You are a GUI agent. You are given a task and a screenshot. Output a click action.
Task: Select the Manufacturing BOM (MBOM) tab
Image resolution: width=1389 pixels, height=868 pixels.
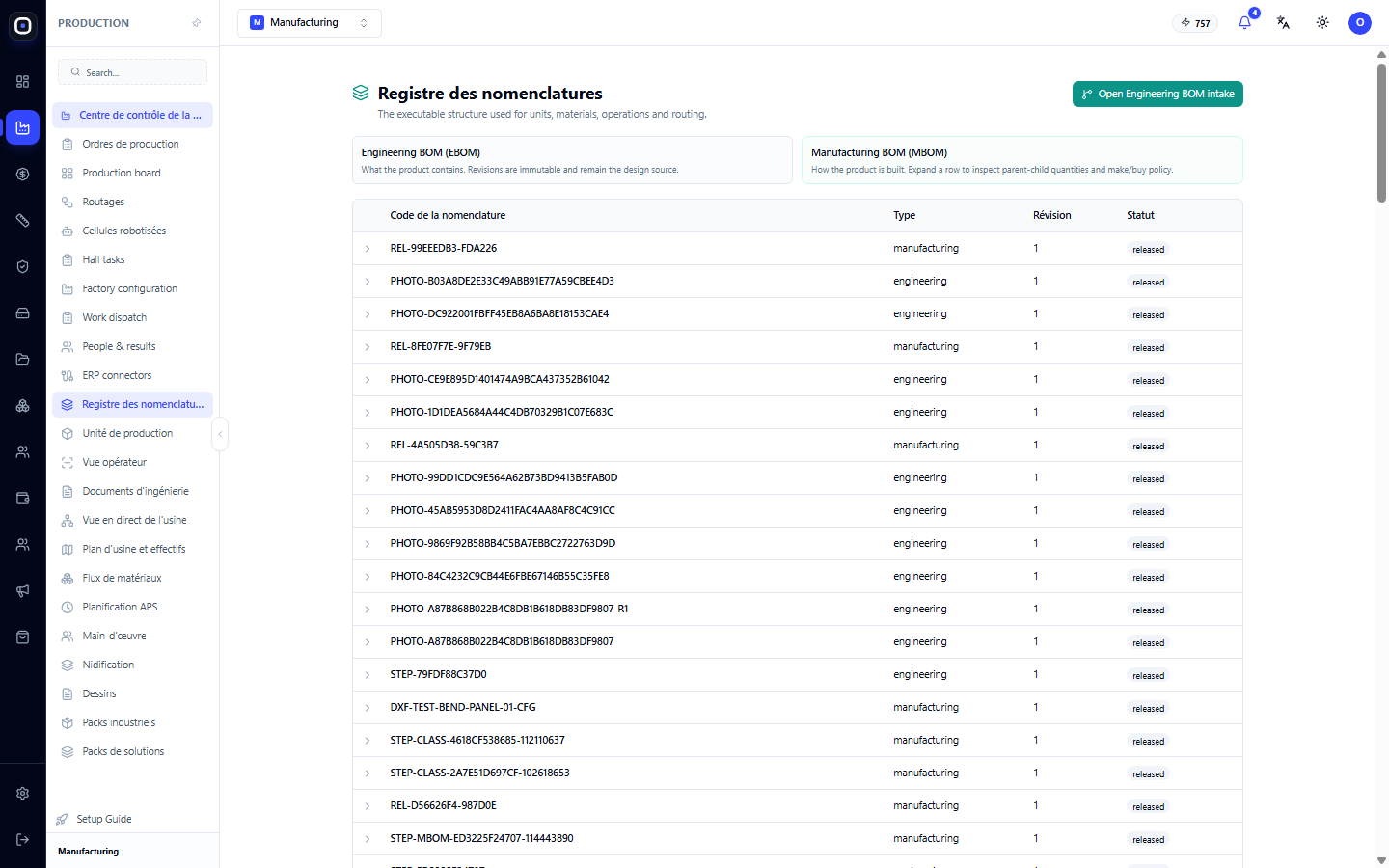[x=1021, y=160]
